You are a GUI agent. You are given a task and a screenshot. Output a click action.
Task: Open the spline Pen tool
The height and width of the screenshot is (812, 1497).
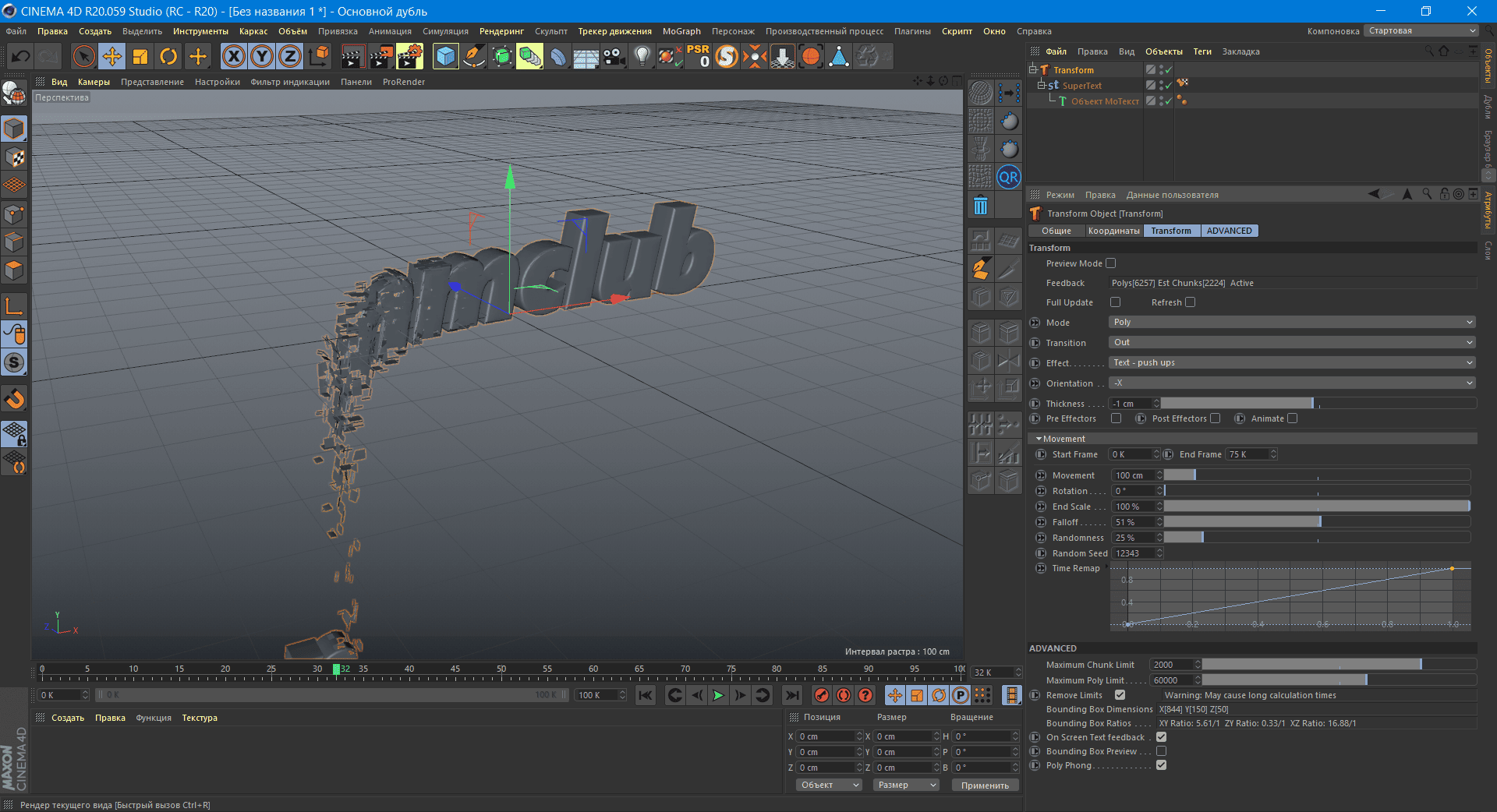pos(474,56)
